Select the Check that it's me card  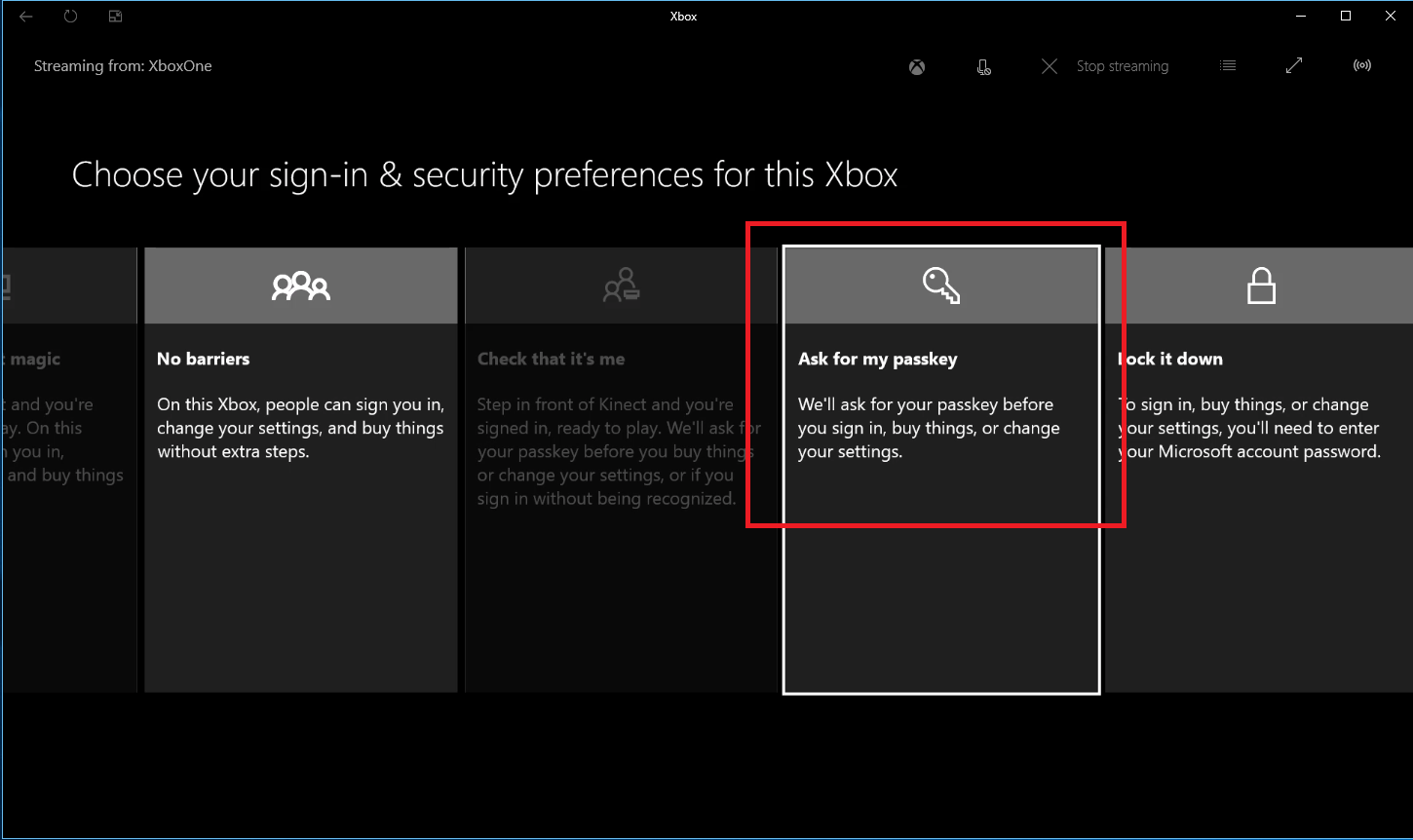[x=621, y=470]
